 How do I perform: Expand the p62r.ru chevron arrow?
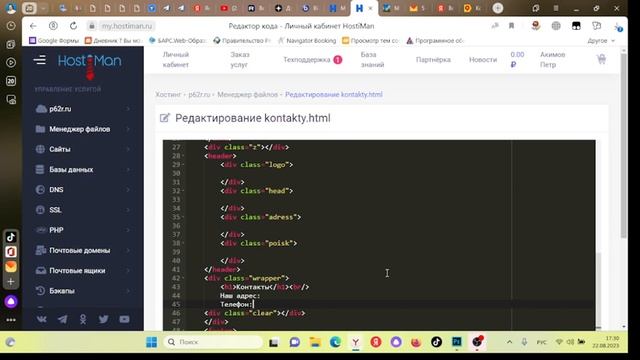pos(128,109)
